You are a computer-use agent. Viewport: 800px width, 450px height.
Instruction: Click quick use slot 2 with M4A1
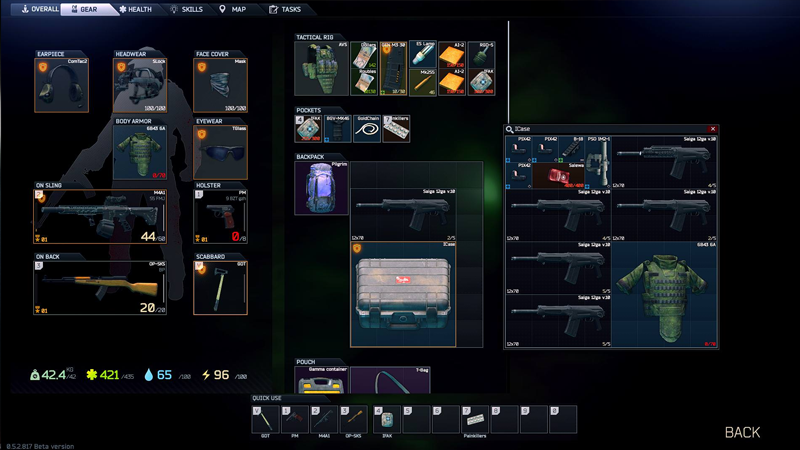[x=324, y=419]
